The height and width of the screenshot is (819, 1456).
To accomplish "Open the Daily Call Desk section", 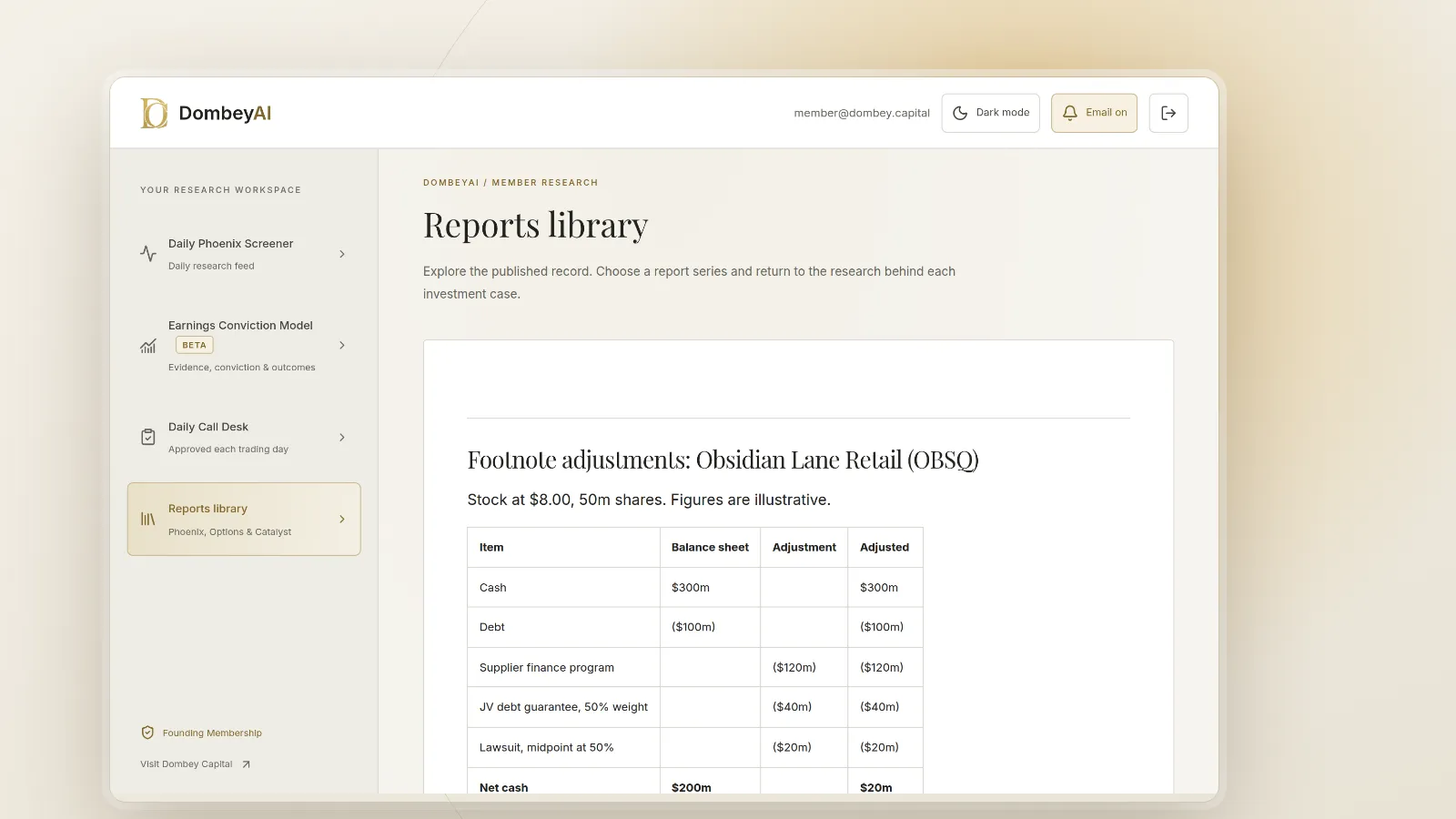I will coord(244,437).
